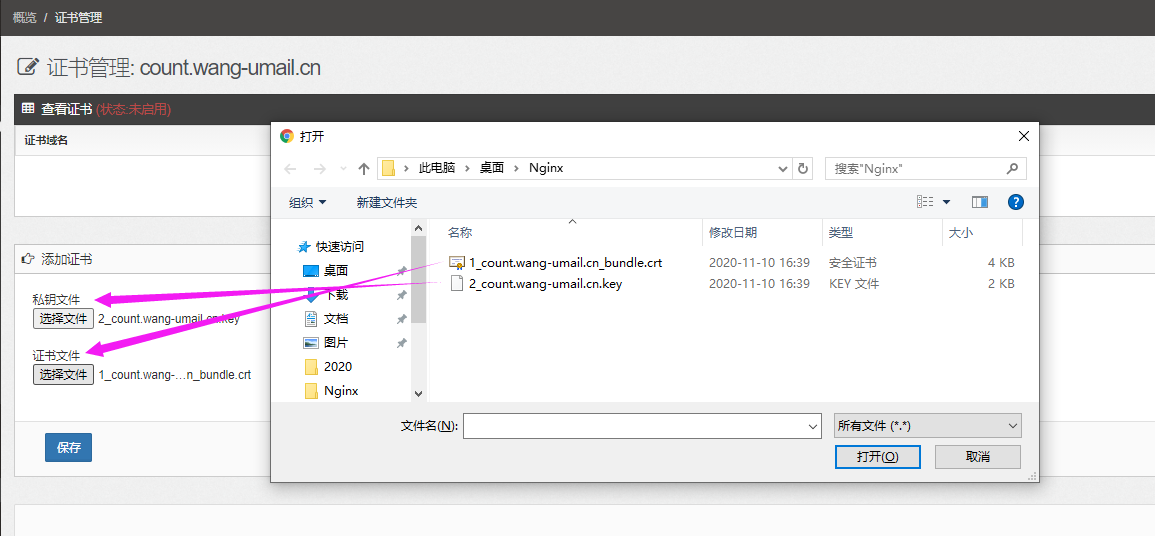Open the 组织 dropdown menu
1155x536 pixels.
[x=307, y=203]
